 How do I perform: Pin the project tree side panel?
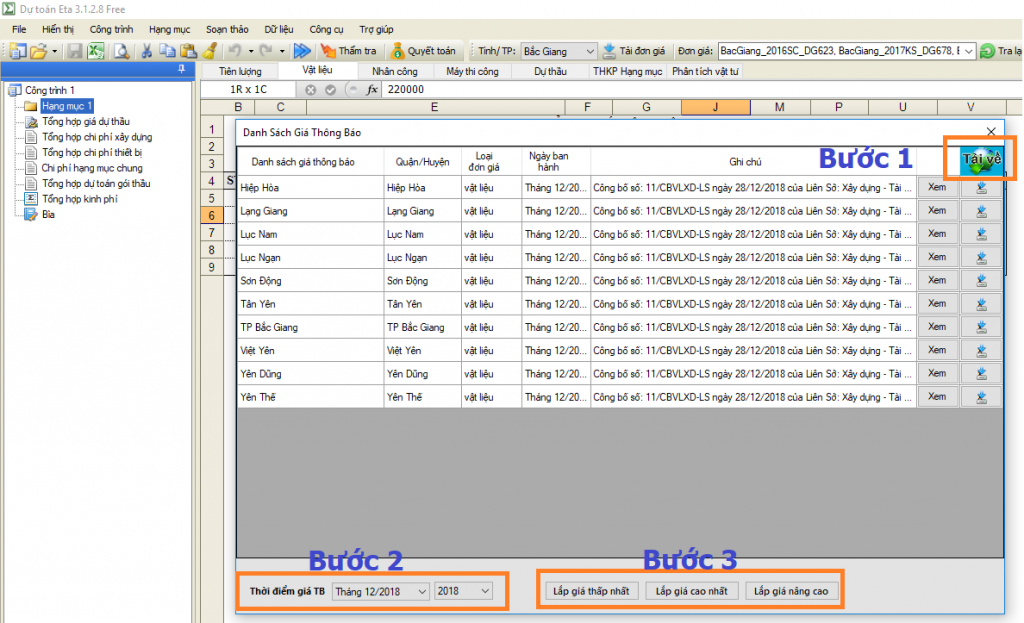click(x=181, y=69)
